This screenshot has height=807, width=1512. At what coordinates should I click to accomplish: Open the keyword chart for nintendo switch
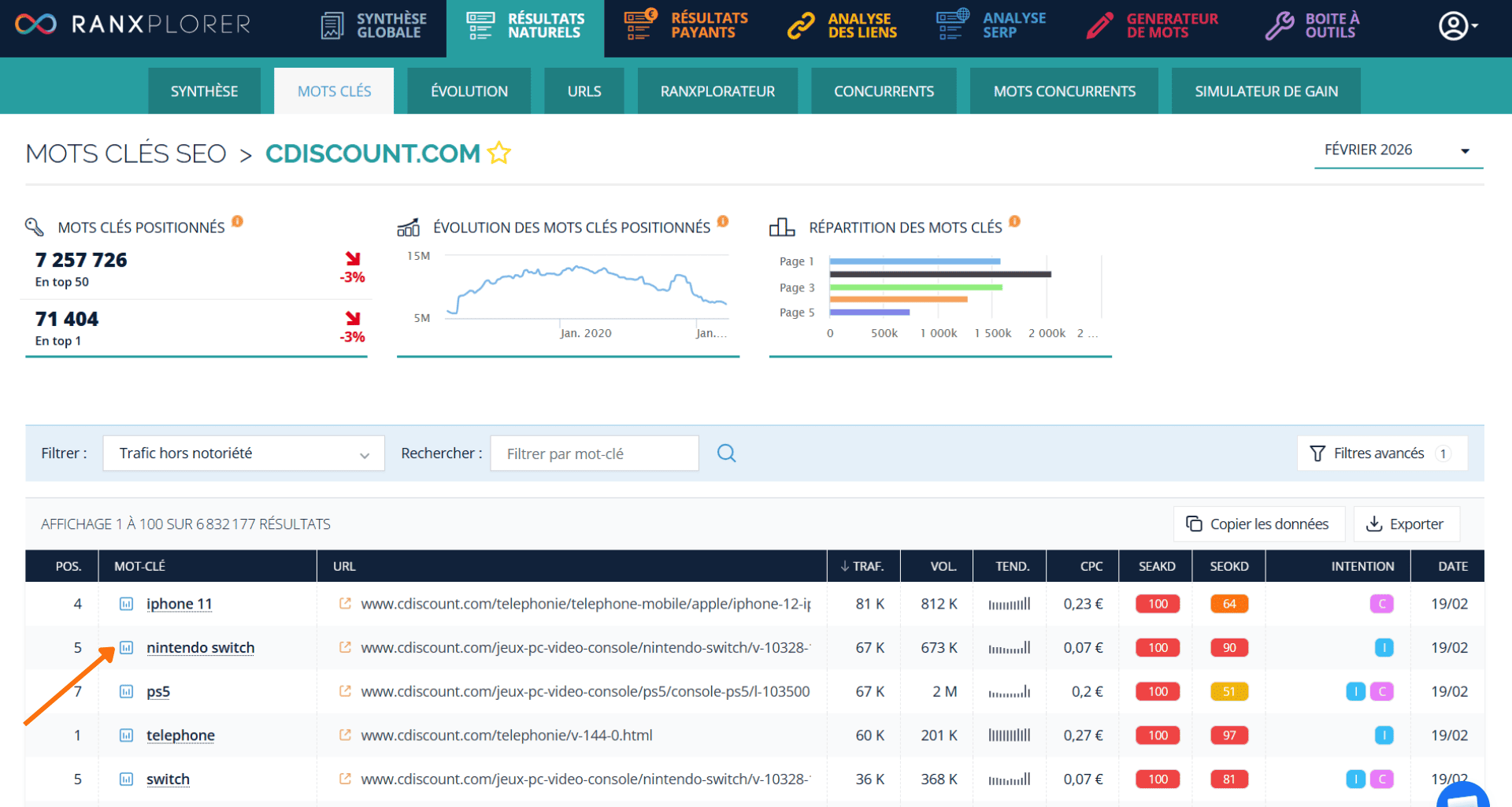[x=128, y=647]
